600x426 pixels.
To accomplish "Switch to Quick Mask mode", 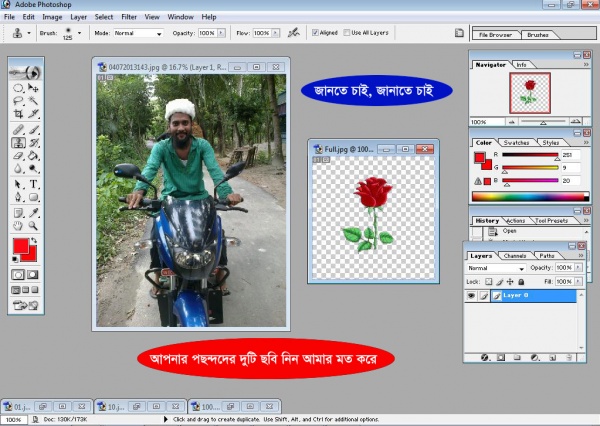I will click(x=33, y=274).
